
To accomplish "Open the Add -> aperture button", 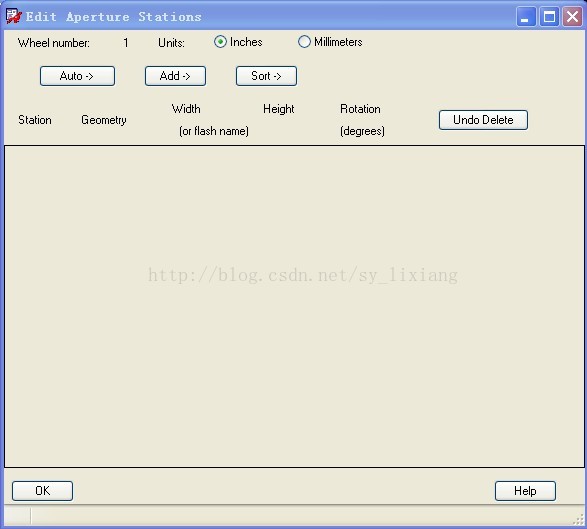I will 175,76.
